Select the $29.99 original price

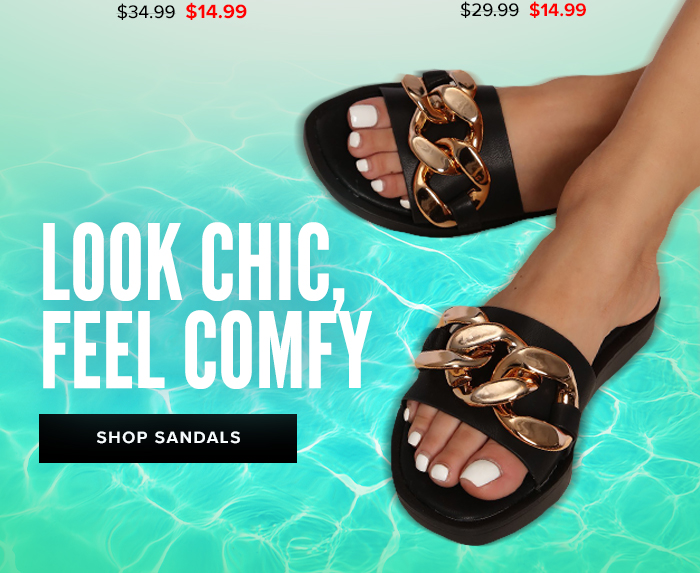click(489, 10)
